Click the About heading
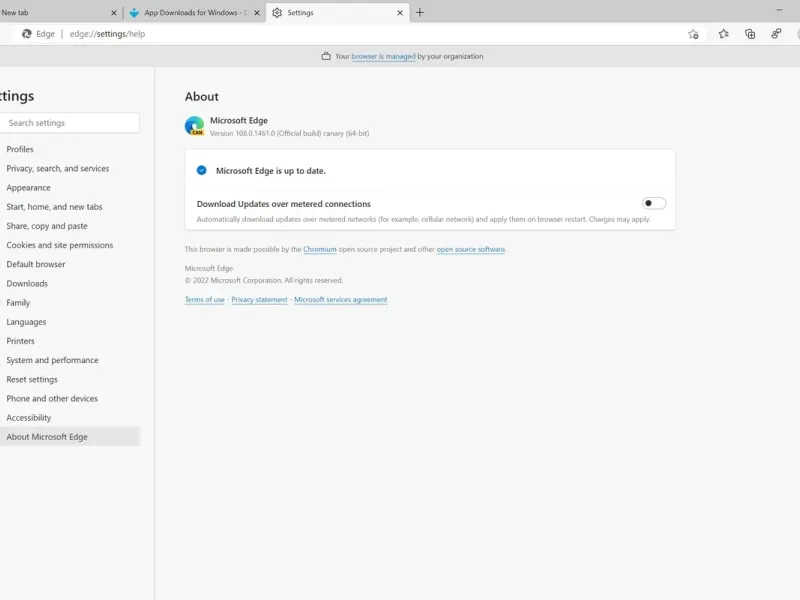This screenshot has height=600, width=800. click(x=202, y=96)
